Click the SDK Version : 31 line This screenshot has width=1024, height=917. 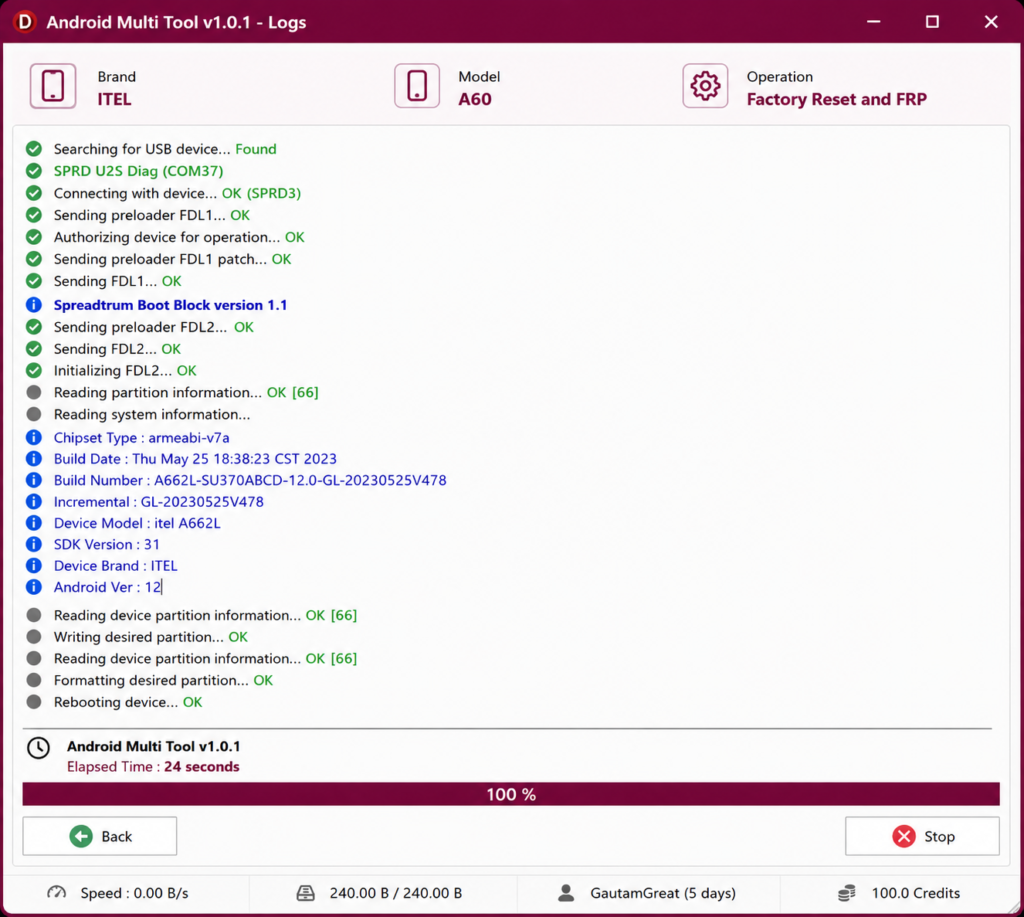click(106, 545)
